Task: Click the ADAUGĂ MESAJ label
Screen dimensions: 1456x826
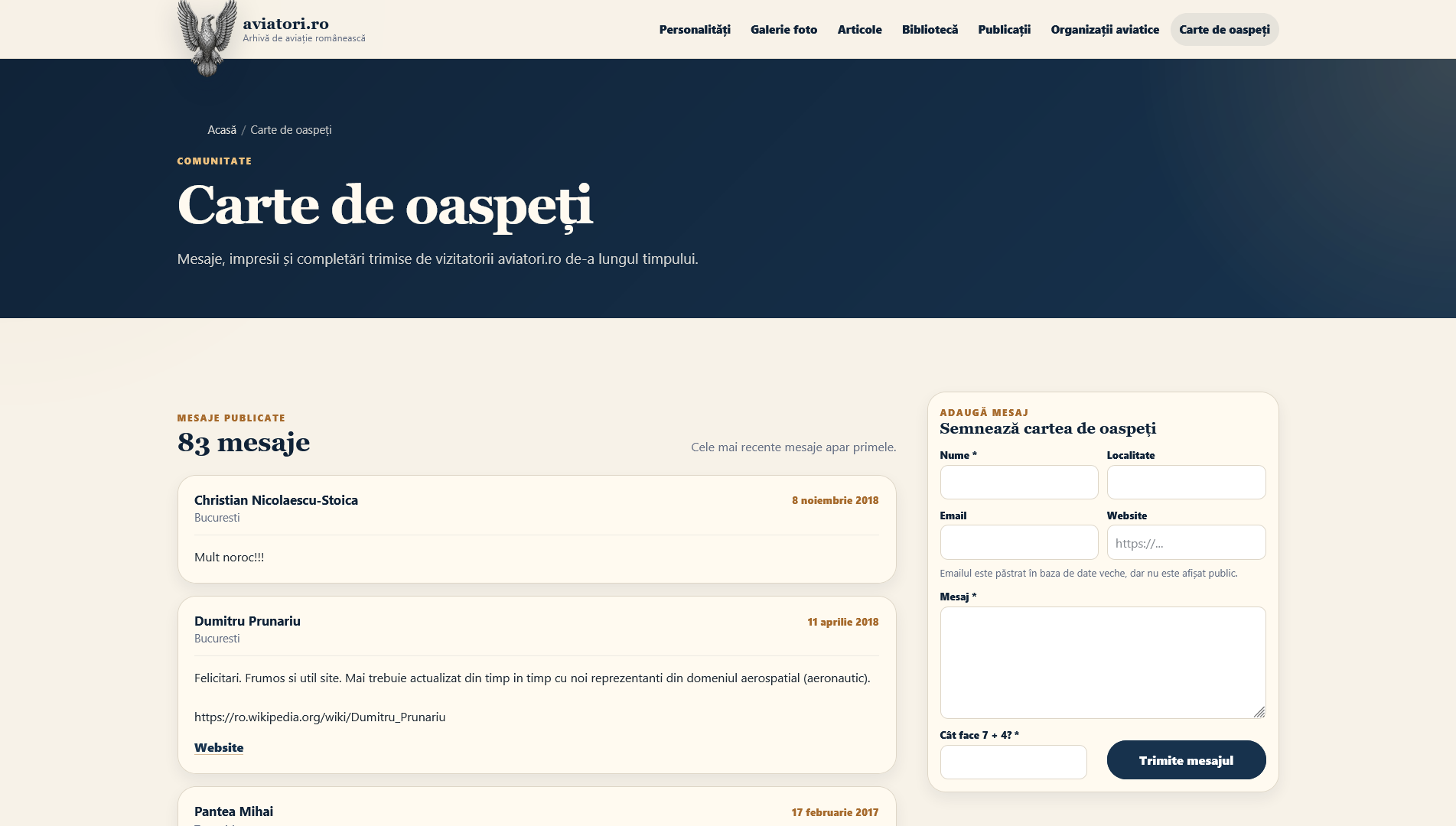Action: (984, 412)
